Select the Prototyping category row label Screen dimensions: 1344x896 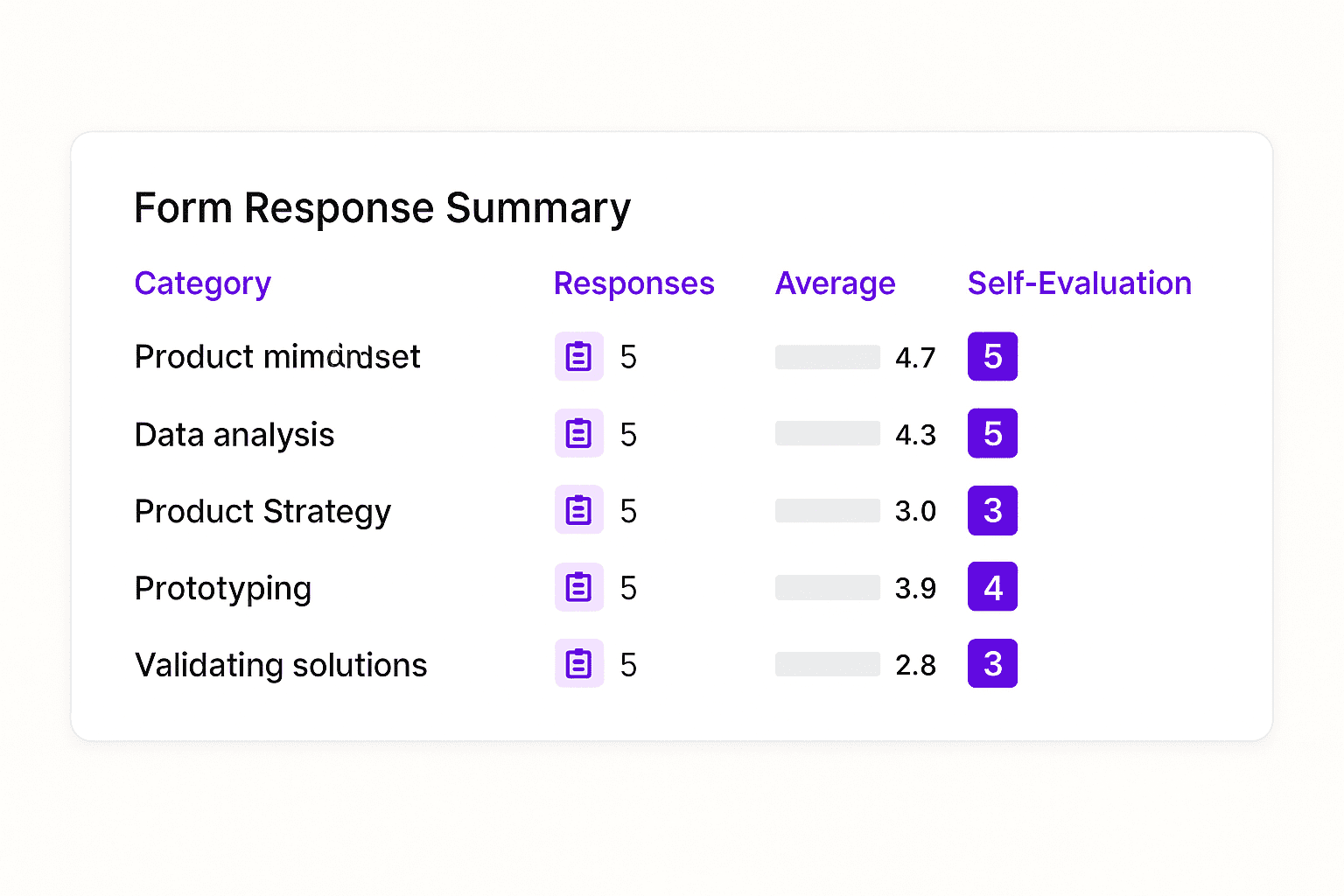pos(223,589)
